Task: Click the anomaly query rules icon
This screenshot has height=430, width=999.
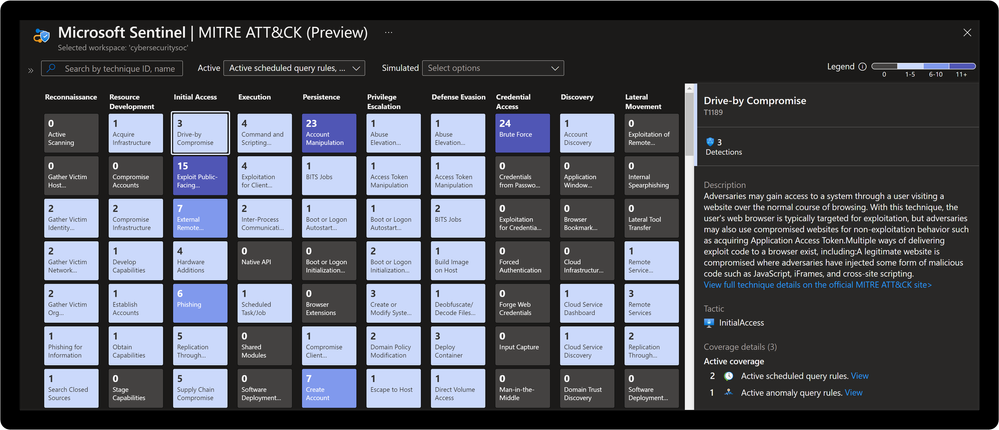Action: pyautogui.click(x=728, y=393)
